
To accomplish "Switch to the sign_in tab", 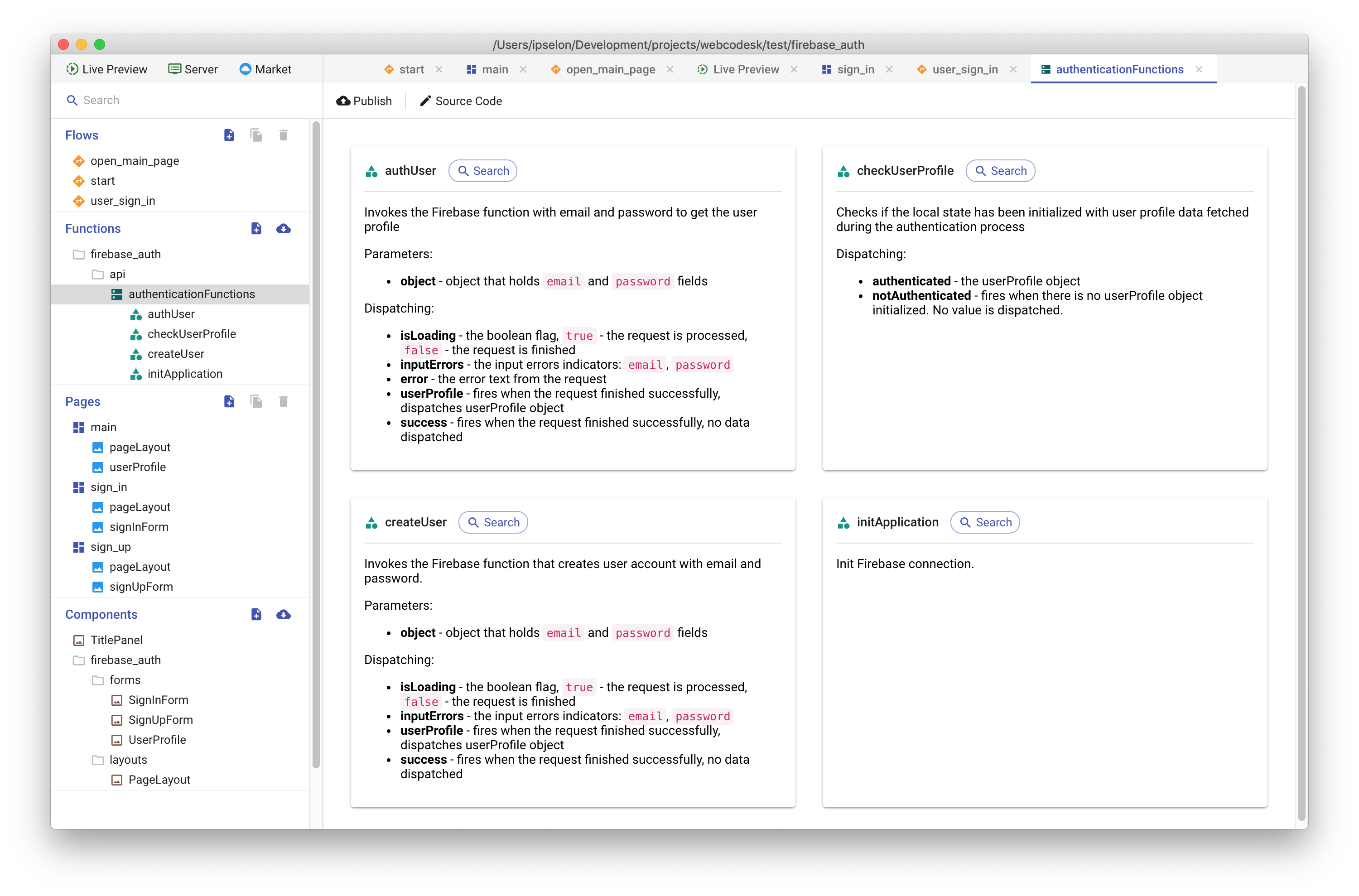I will coord(855,69).
